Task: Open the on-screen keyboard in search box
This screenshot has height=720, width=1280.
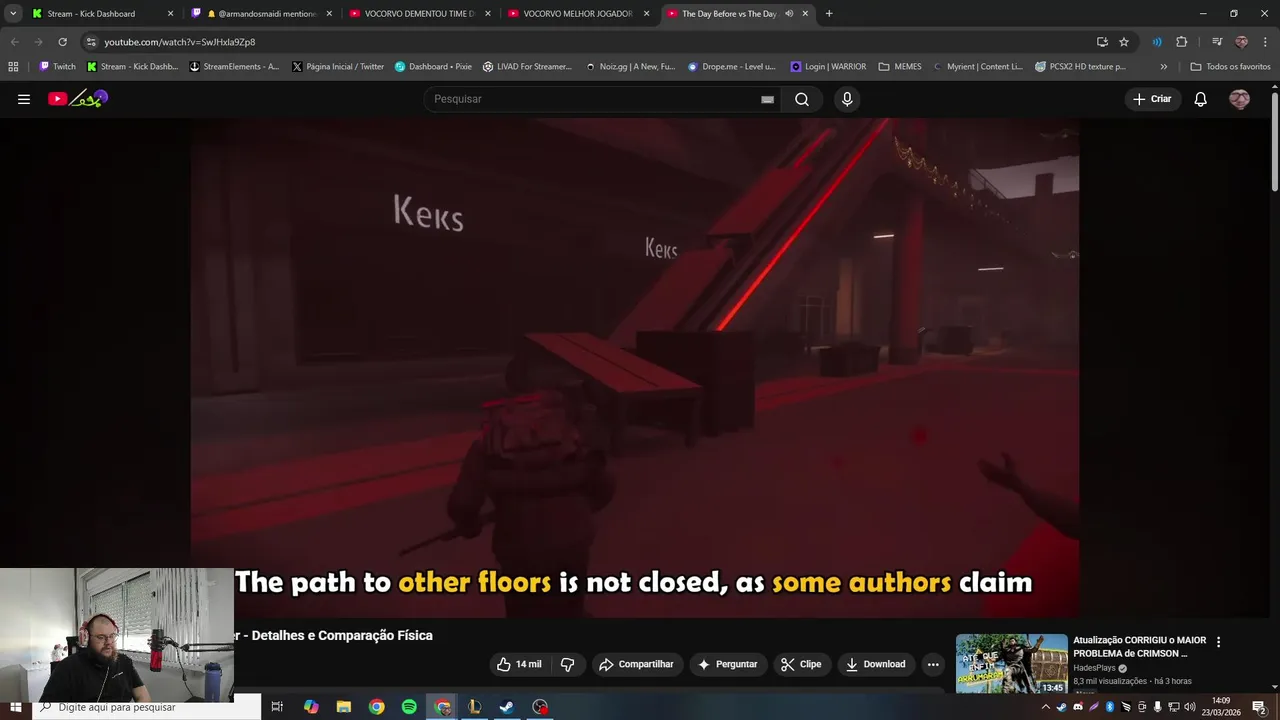Action: tap(767, 99)
